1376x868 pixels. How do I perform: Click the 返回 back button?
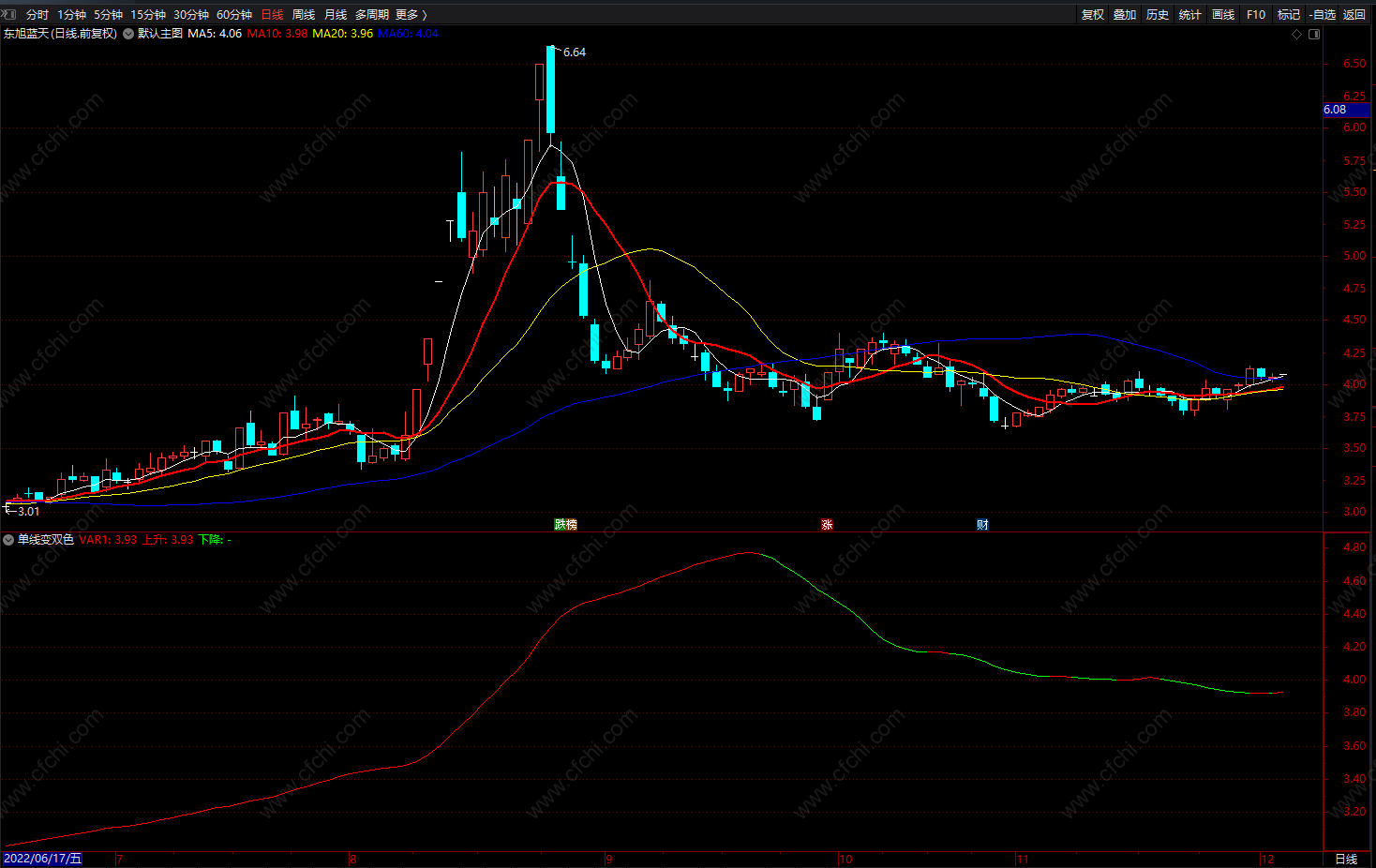pyautogui.click(x=1354, y=15)
